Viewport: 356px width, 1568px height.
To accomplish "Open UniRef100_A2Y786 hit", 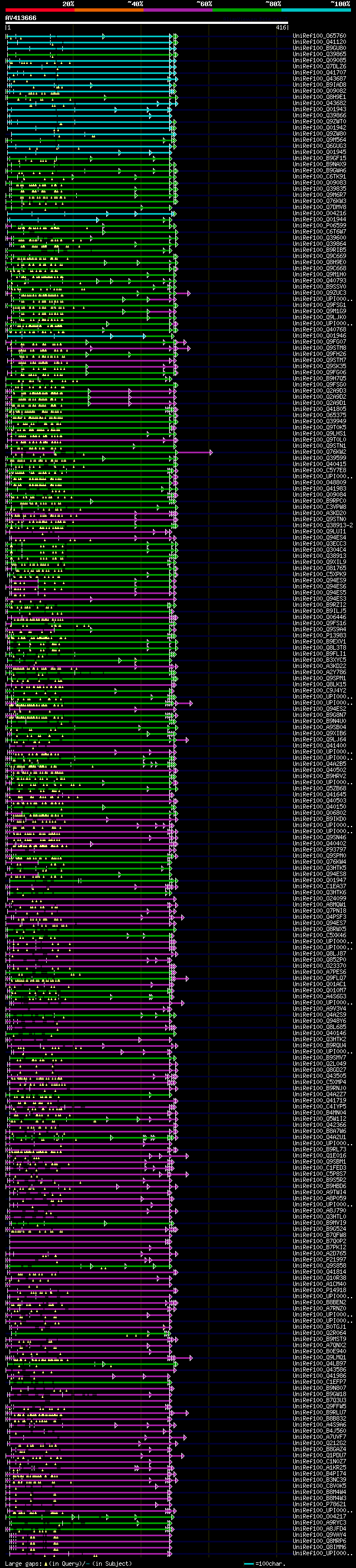I will pyautogui.click(x=319, y=672).
